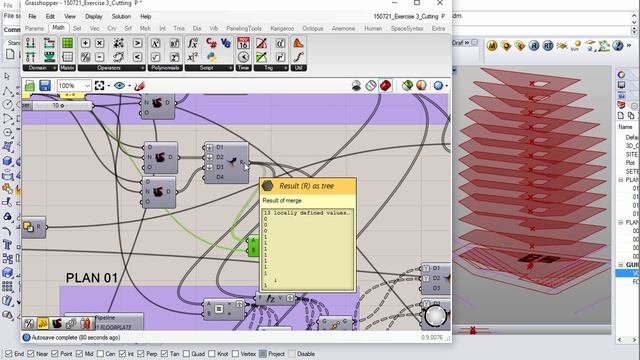Viewport: 640px width, 360px height.
Task: Open the Grasshopper File menu
Action: [x=32, y=16]
